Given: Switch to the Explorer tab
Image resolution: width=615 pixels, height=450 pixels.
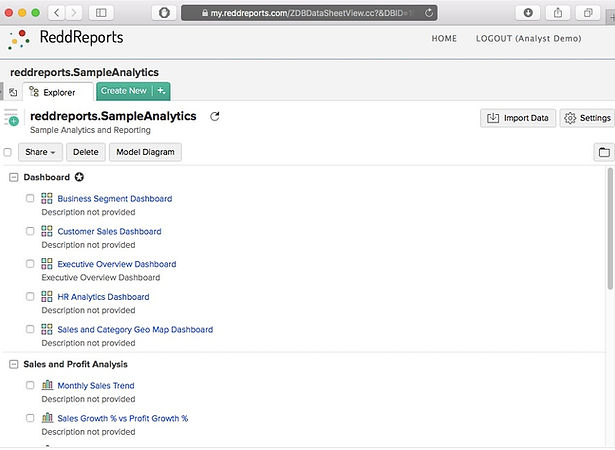Looking at the screenshot, I should pyautogui.click(x=59, y=92).
